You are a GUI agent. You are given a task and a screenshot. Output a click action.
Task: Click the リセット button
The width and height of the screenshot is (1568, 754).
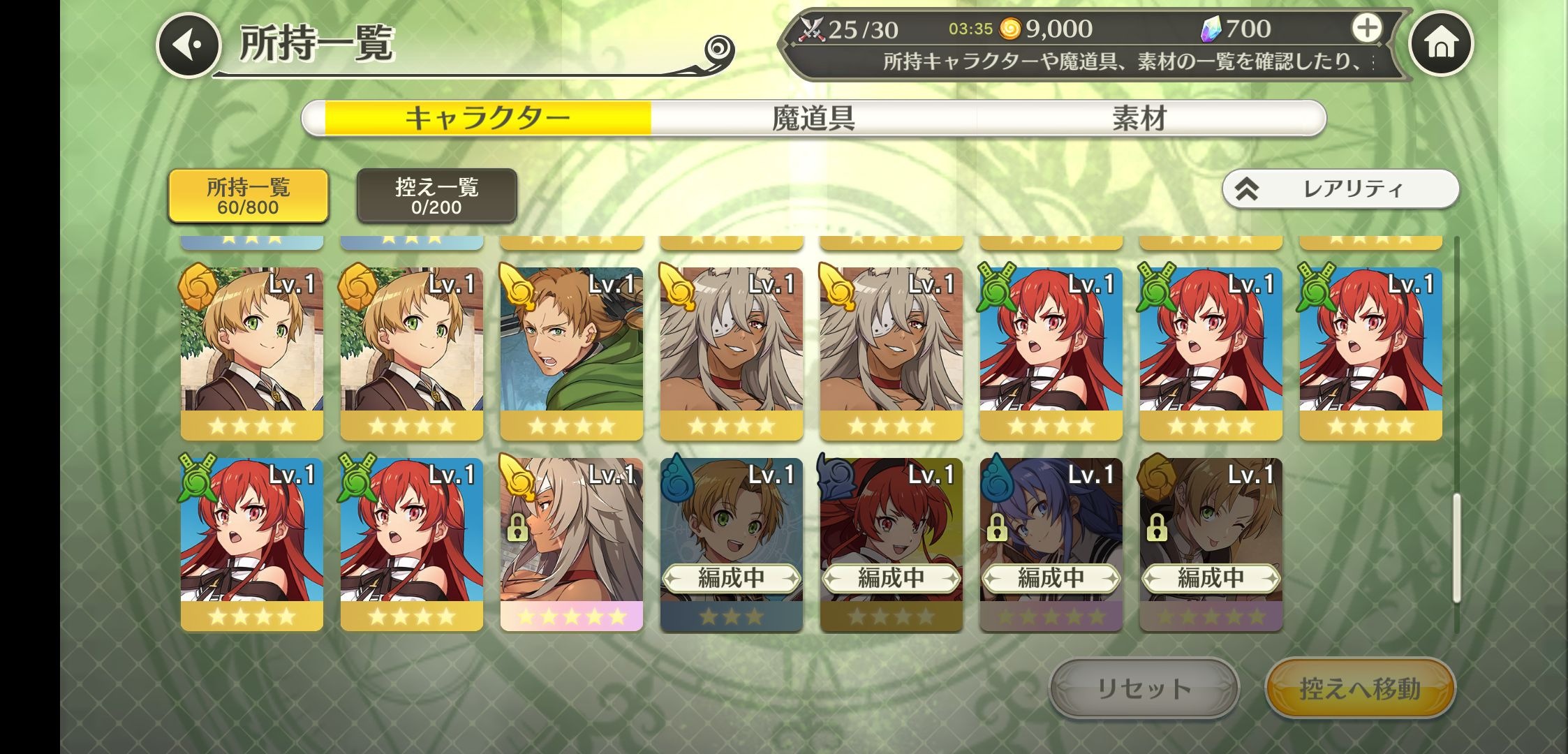1144,688
